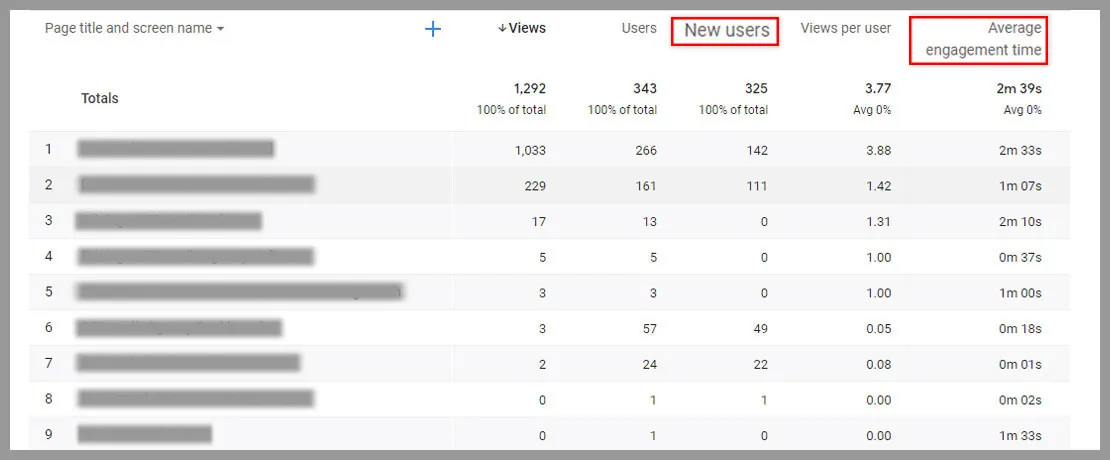The image size is (1110, 460).
Task: Sort the table by the Views column header
Action: click(522, 28)
